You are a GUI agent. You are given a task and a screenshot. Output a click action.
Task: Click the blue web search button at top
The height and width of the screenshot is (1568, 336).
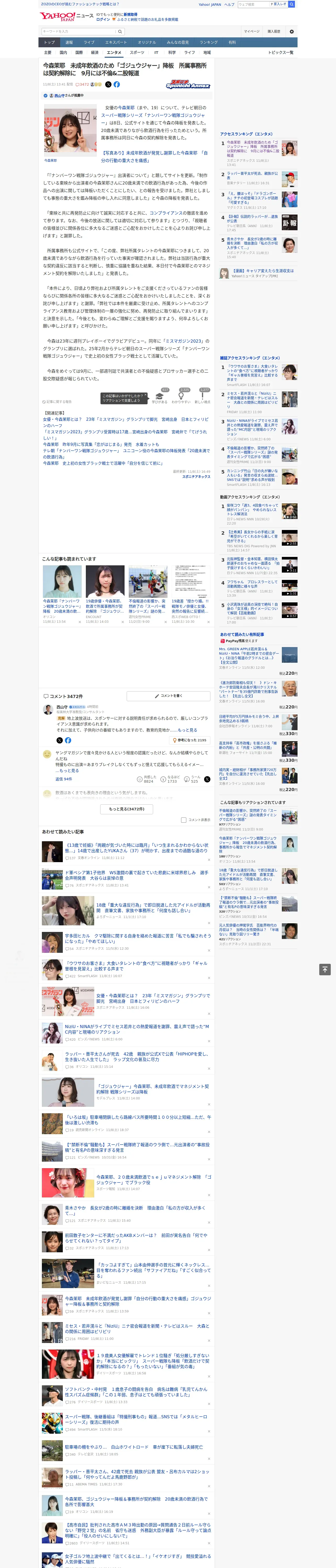tap(292, 4)
